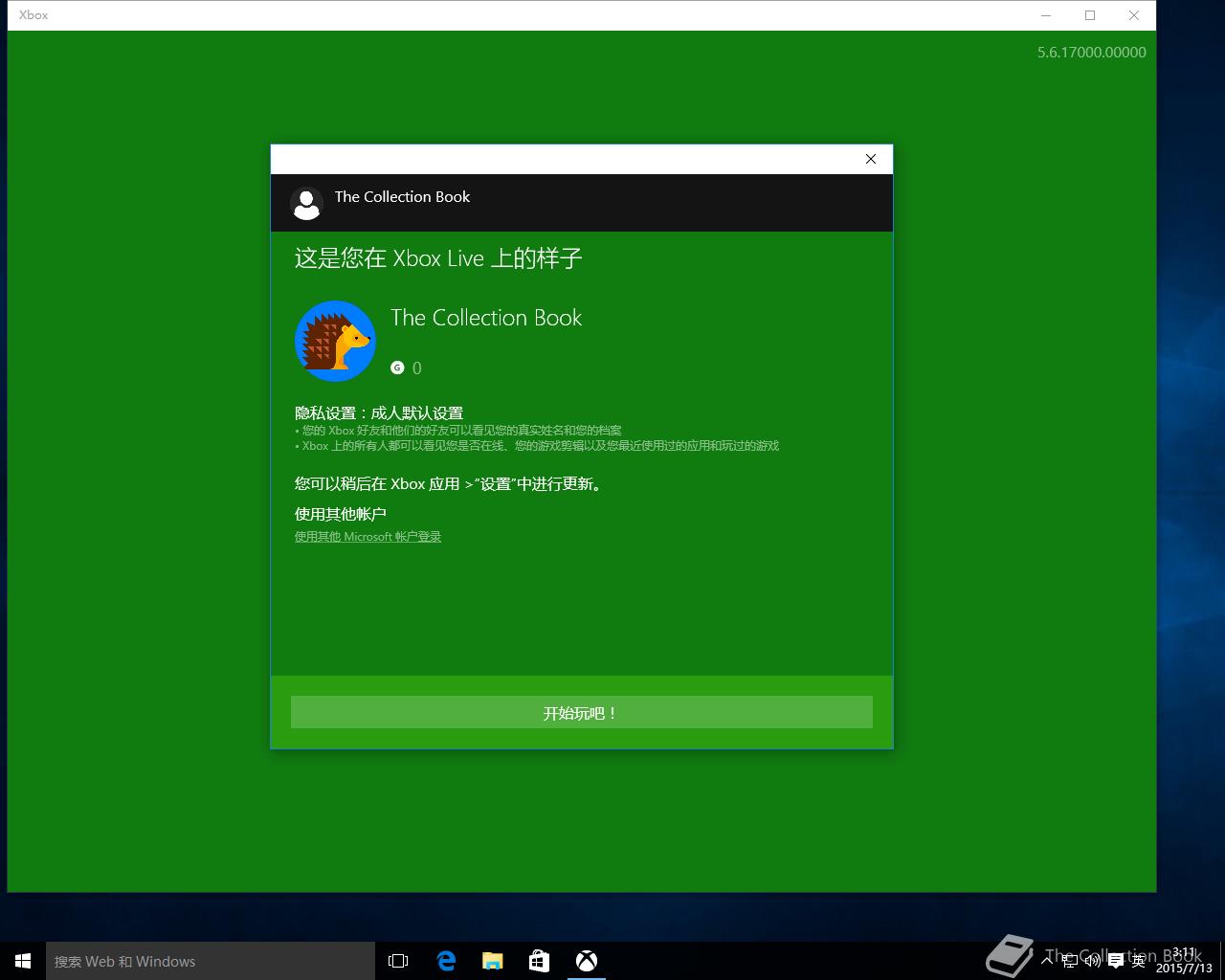Click the text about updating in 设置

(450, 484)
